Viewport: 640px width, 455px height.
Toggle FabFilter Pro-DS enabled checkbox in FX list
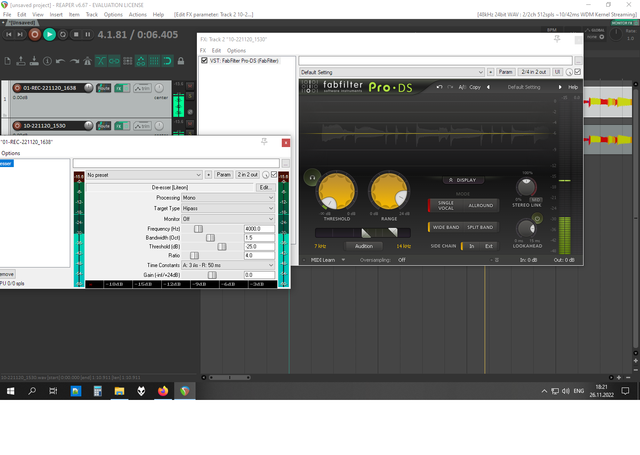coord(204,60)
